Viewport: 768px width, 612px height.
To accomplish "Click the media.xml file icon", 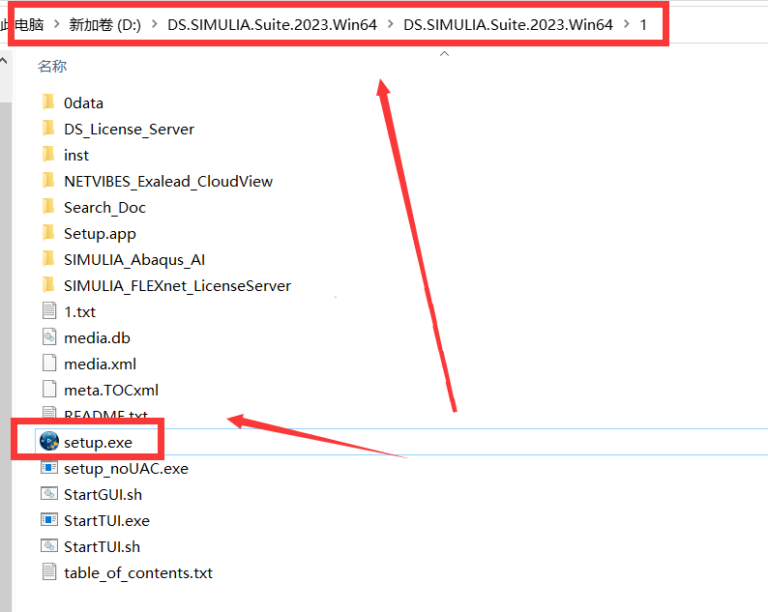I will pyautogui.click(x=49, y=363).
